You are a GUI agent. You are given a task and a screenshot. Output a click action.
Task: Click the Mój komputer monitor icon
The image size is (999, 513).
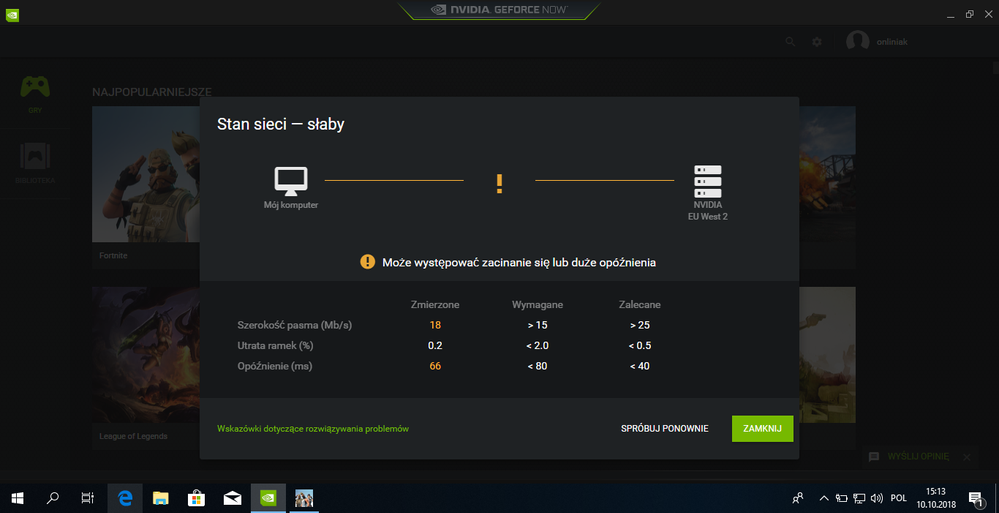pyautogui.click(x=291, y=181)
